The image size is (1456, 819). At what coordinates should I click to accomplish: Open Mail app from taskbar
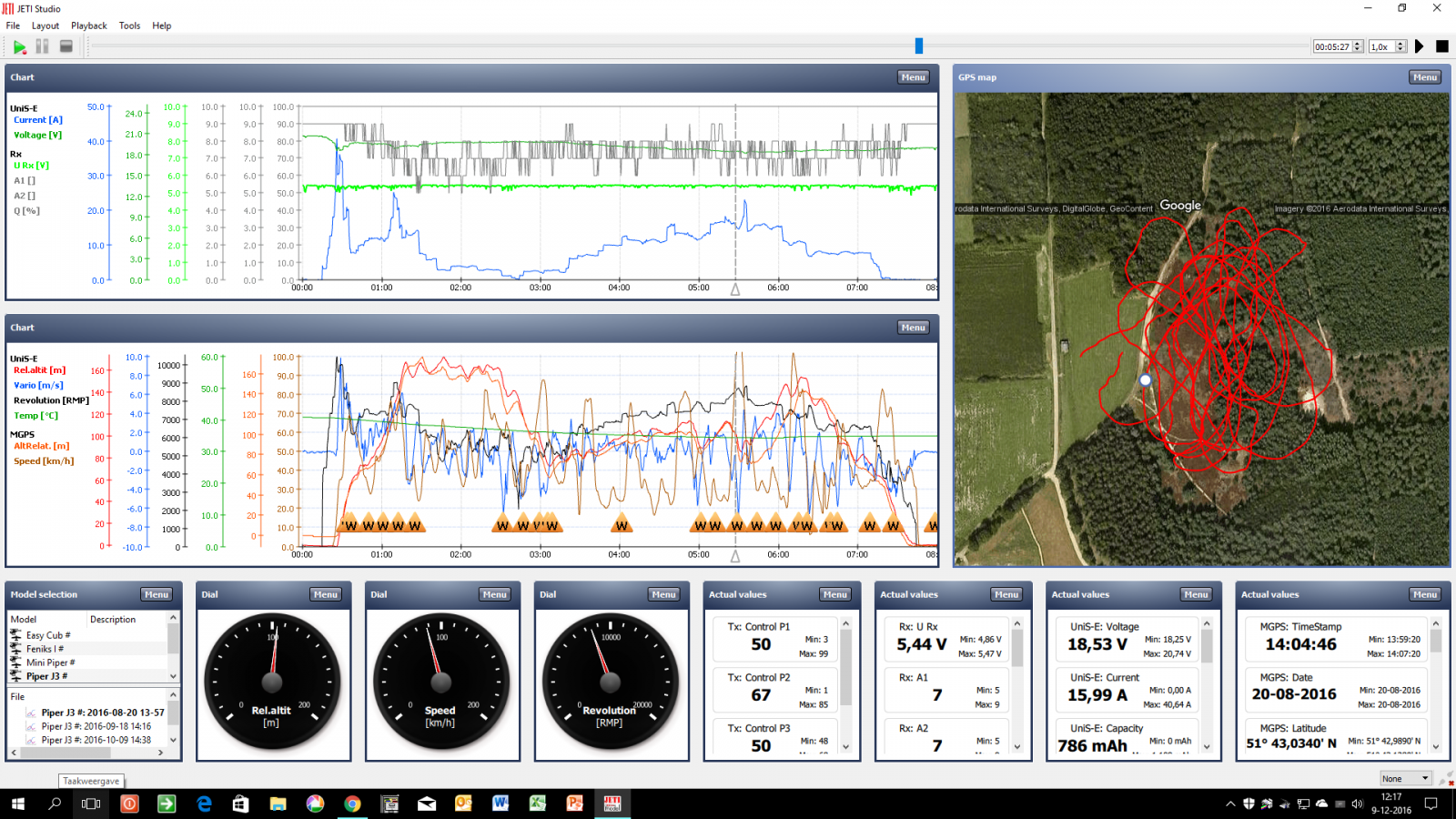pos(427,804)
